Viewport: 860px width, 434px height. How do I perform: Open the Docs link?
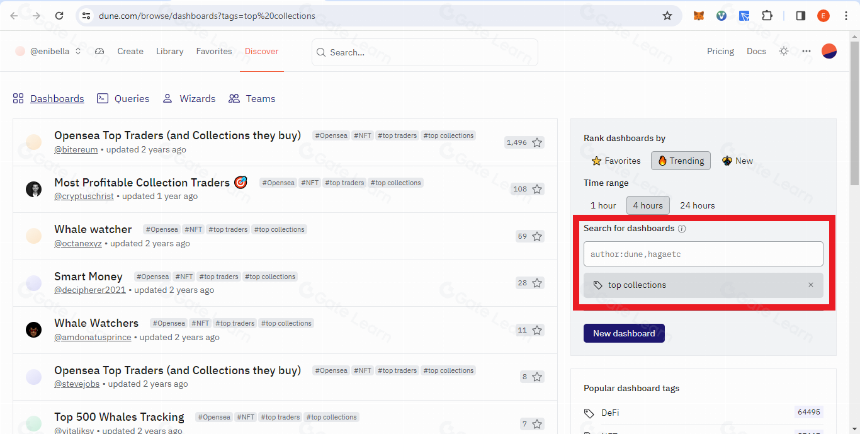(x=756, y=51)
